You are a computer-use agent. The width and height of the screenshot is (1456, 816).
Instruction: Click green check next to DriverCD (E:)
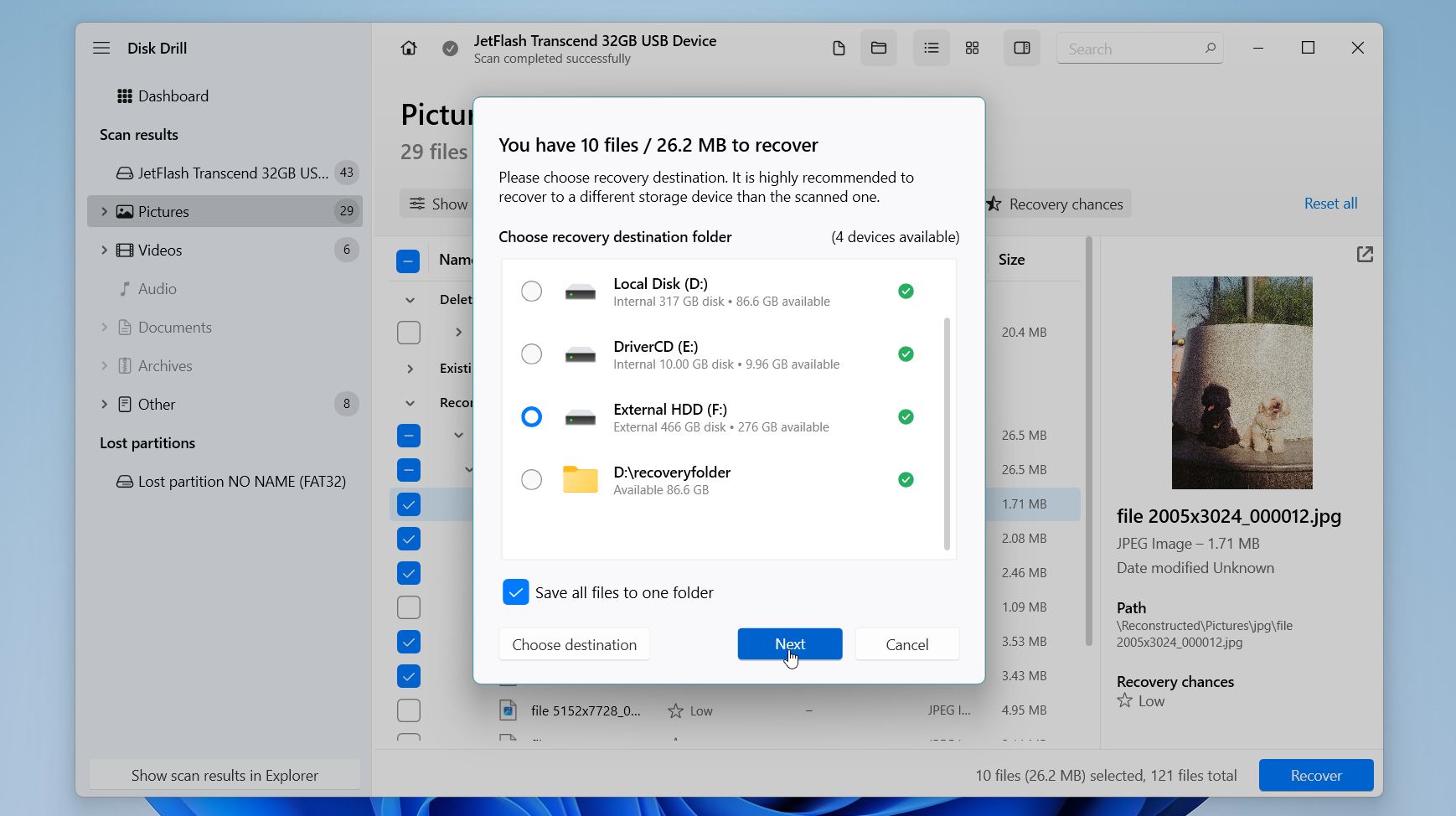tap(906, 354)
